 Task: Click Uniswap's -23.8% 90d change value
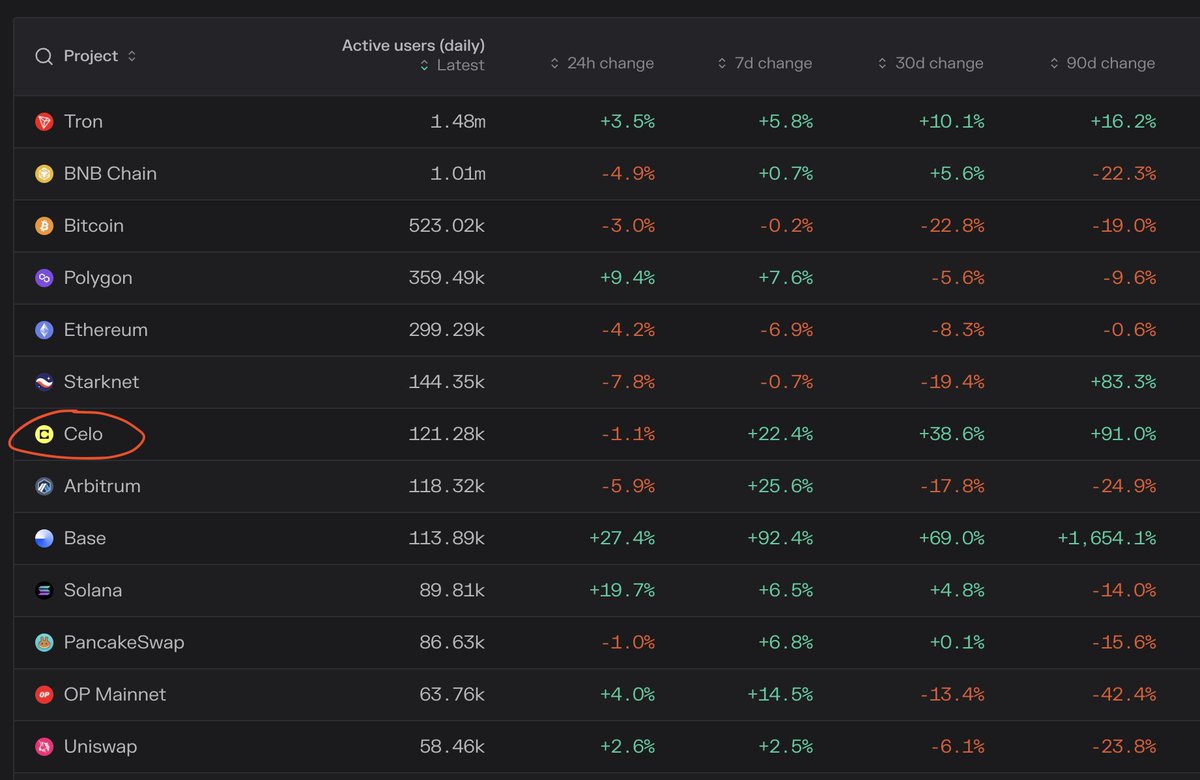tap(1122, 746)
